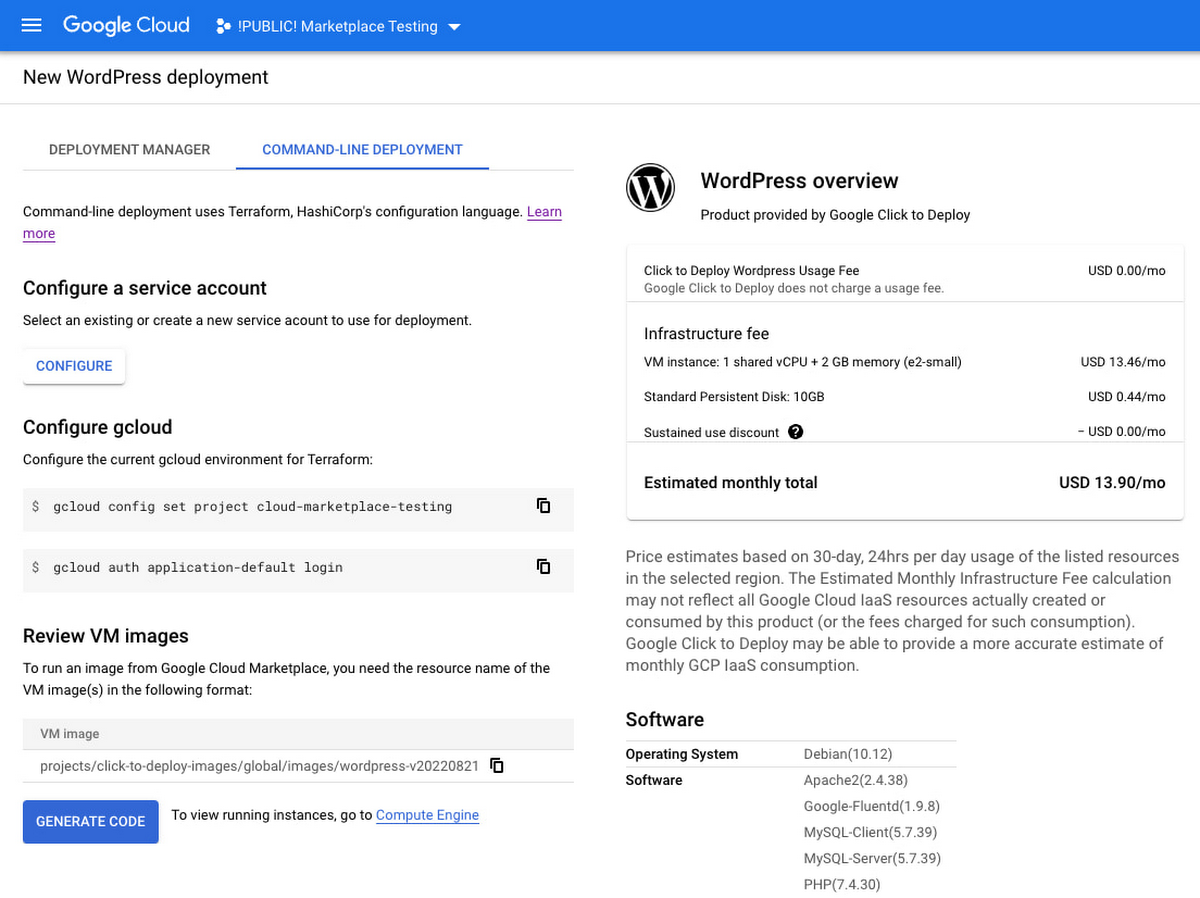
Task: Click the Configure gcloud heading
Action: pyautogui.click(x=98, y=427)
